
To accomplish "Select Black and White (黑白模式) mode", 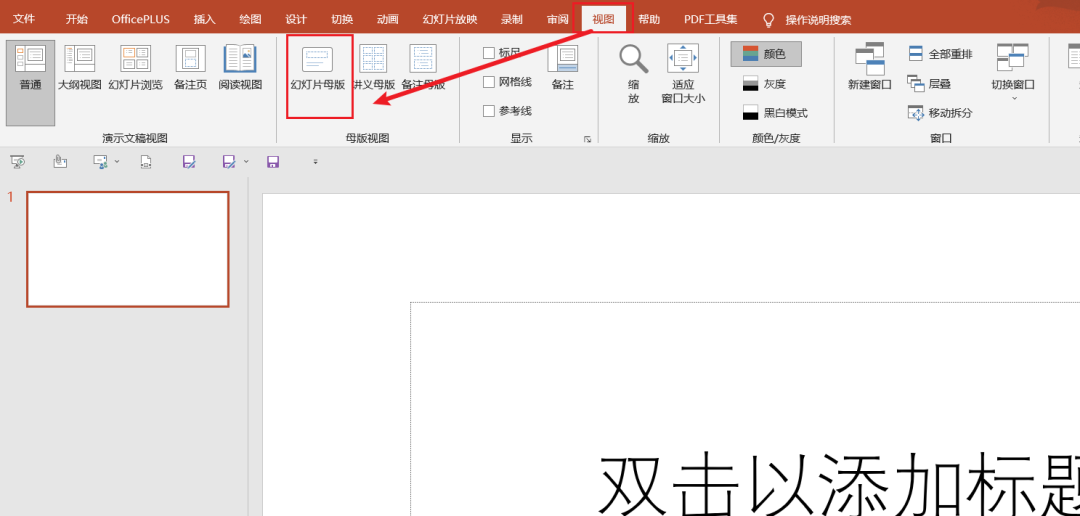I will (x=775, y=113).
